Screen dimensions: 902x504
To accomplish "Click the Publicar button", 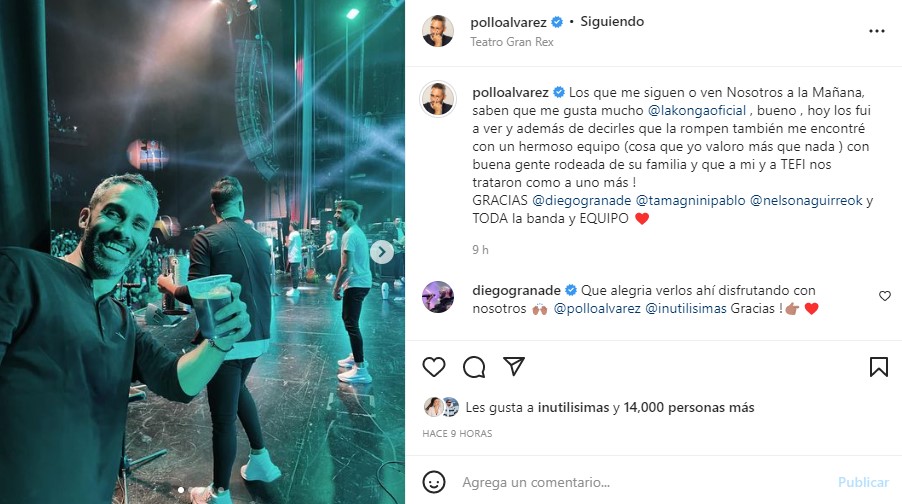I will (x=863, y=482).
